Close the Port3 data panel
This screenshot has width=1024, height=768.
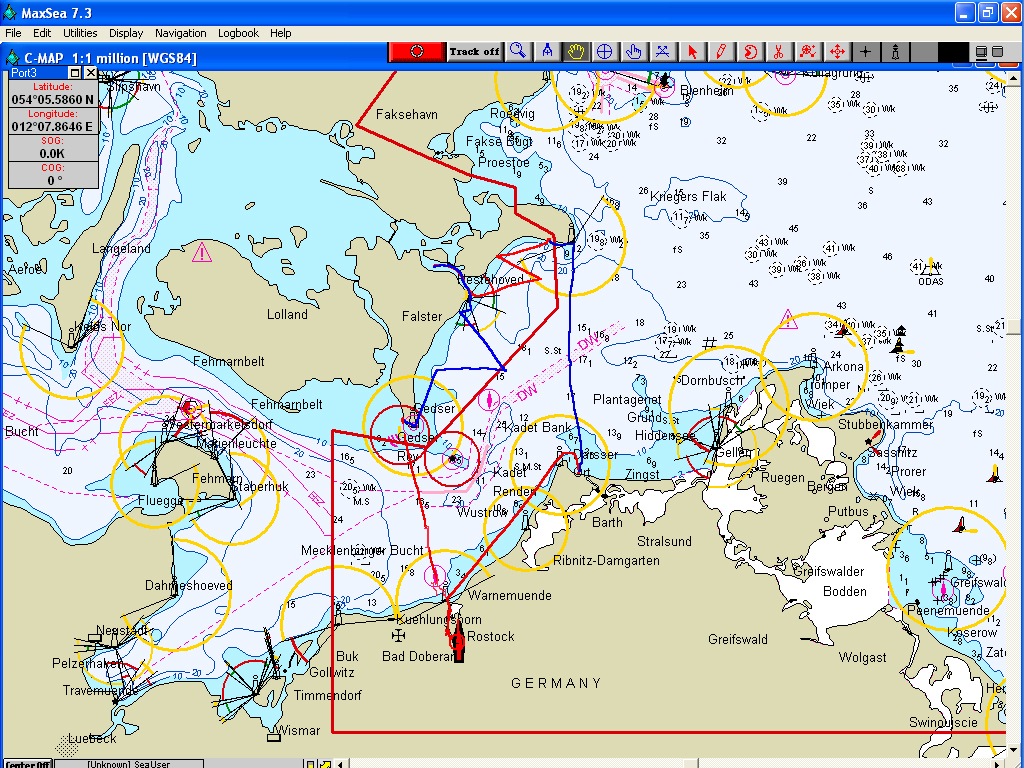click(91, 72)
